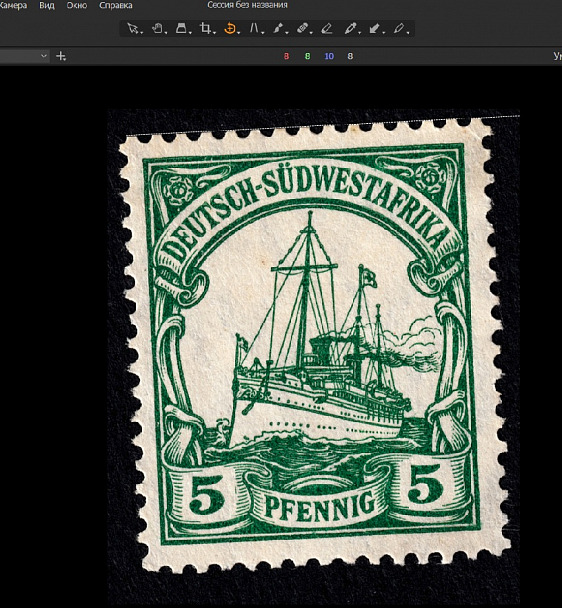Expand the dropdown left of plus button

pyautogui.click(x=44, y=56)
